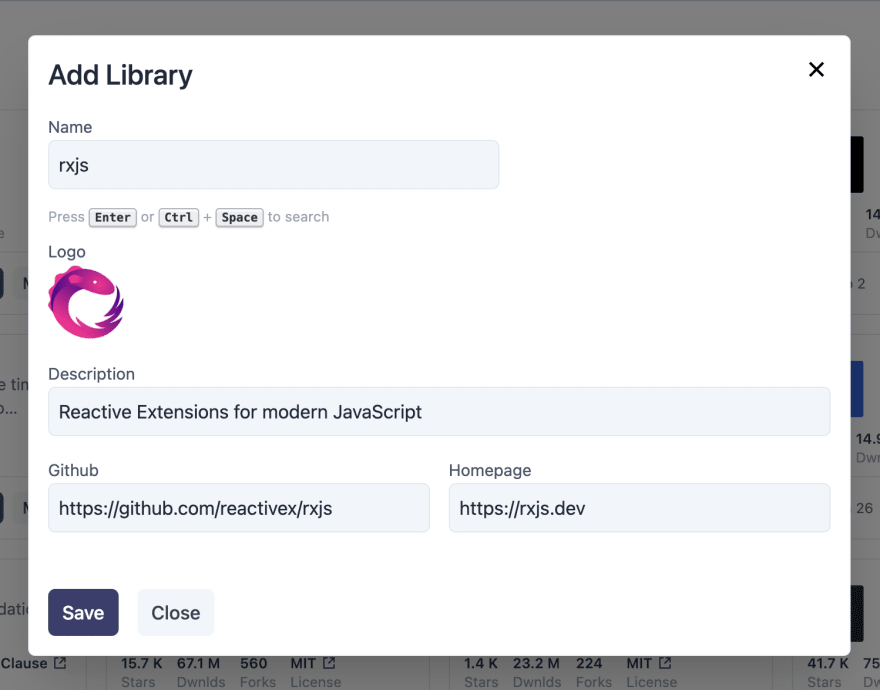Click the 67.1 M Dwnlds value
880x690 pixels.
point(199,664)
